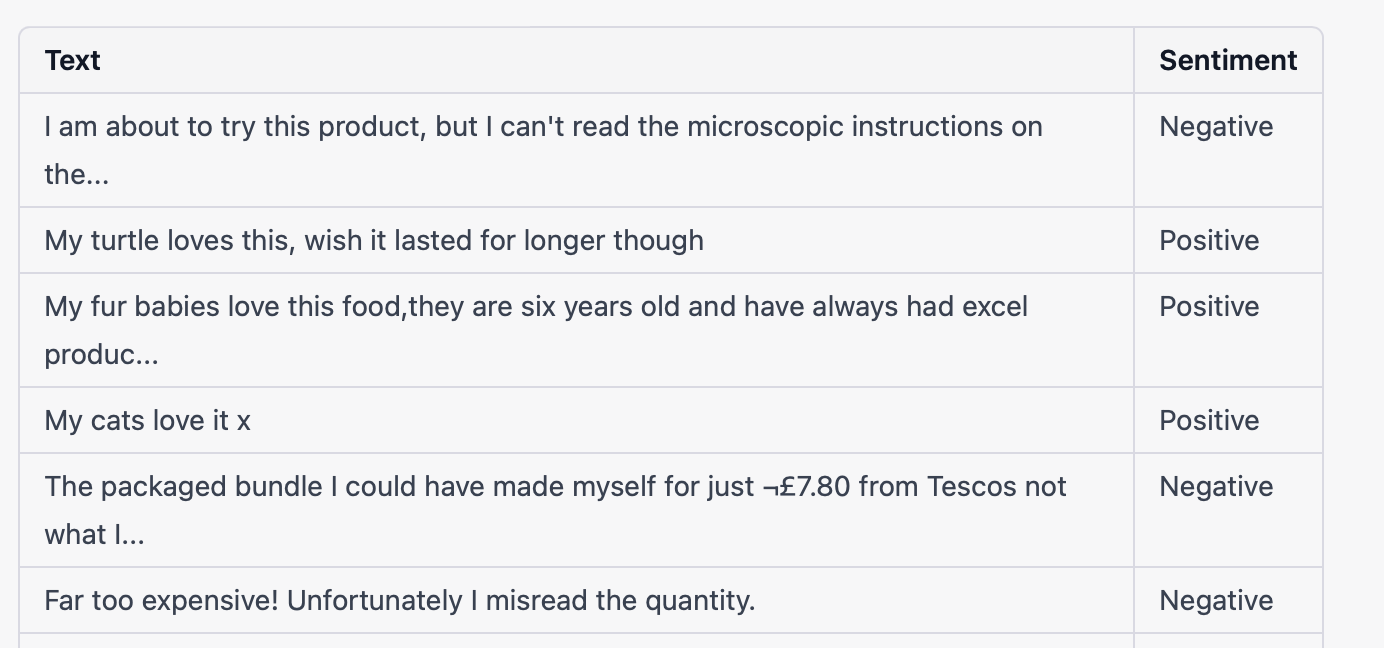This screenshot has height=648, width=1384.
Task: Click the Sentiment column header
Action: (1228, 61)
